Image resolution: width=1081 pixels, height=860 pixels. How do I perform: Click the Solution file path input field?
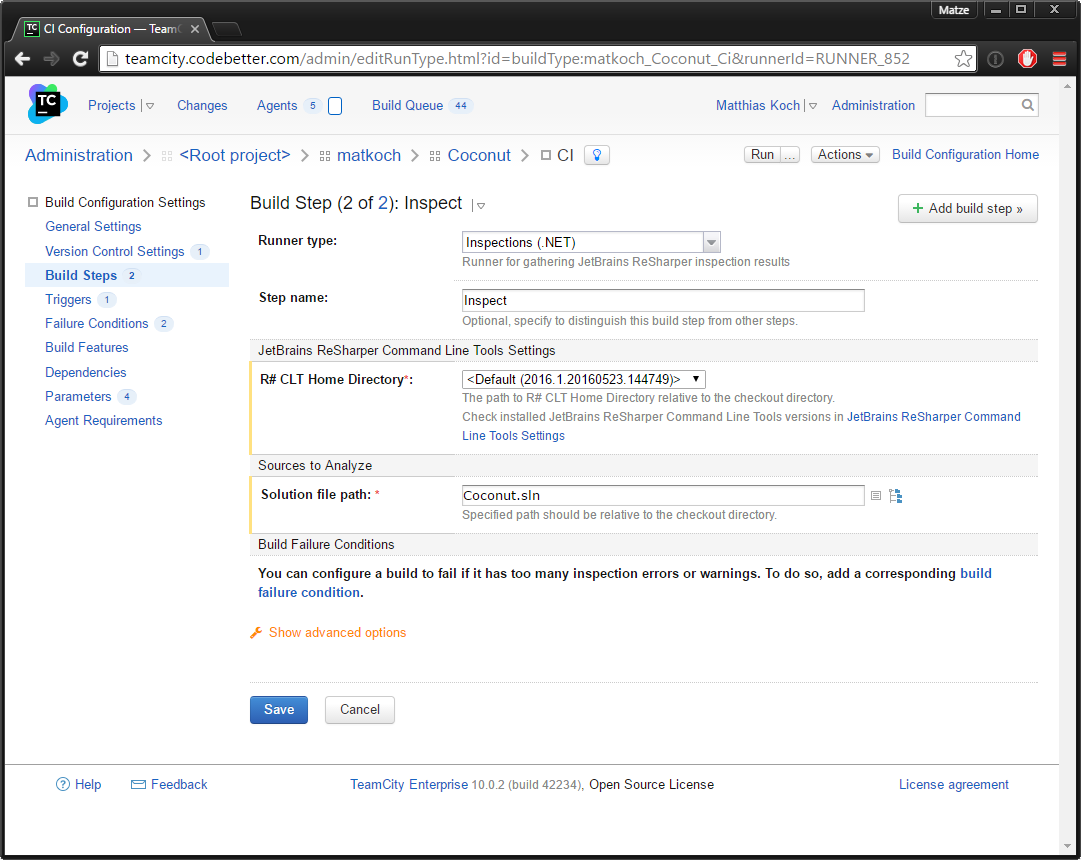[663, 495]
